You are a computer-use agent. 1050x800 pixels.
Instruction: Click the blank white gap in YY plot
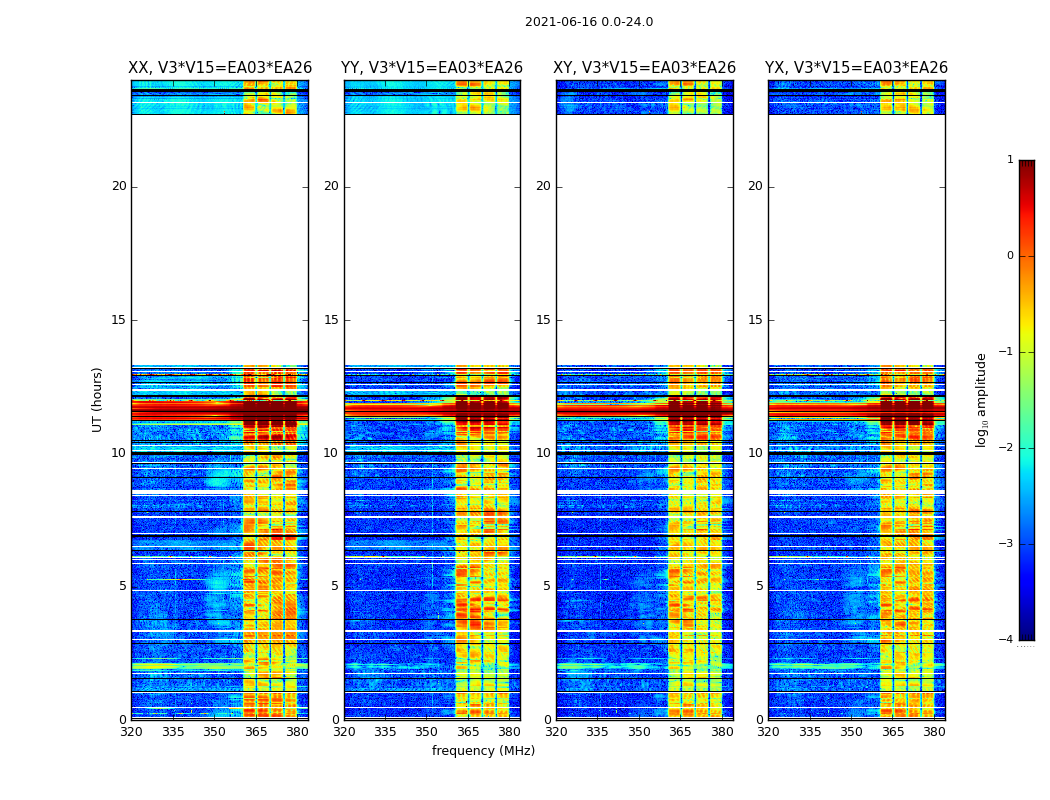click(433, 240)
